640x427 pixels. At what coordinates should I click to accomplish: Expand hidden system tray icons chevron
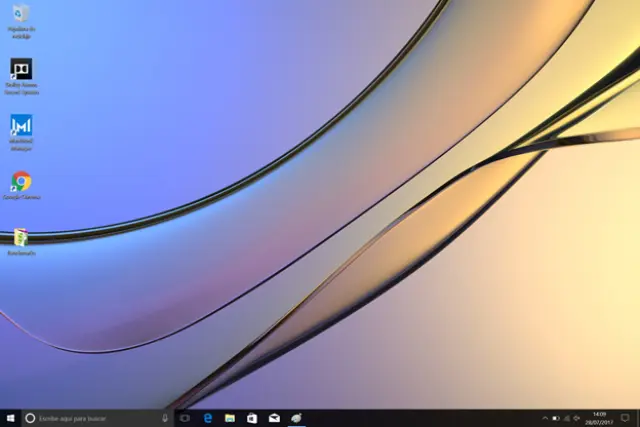coord(545,418)
